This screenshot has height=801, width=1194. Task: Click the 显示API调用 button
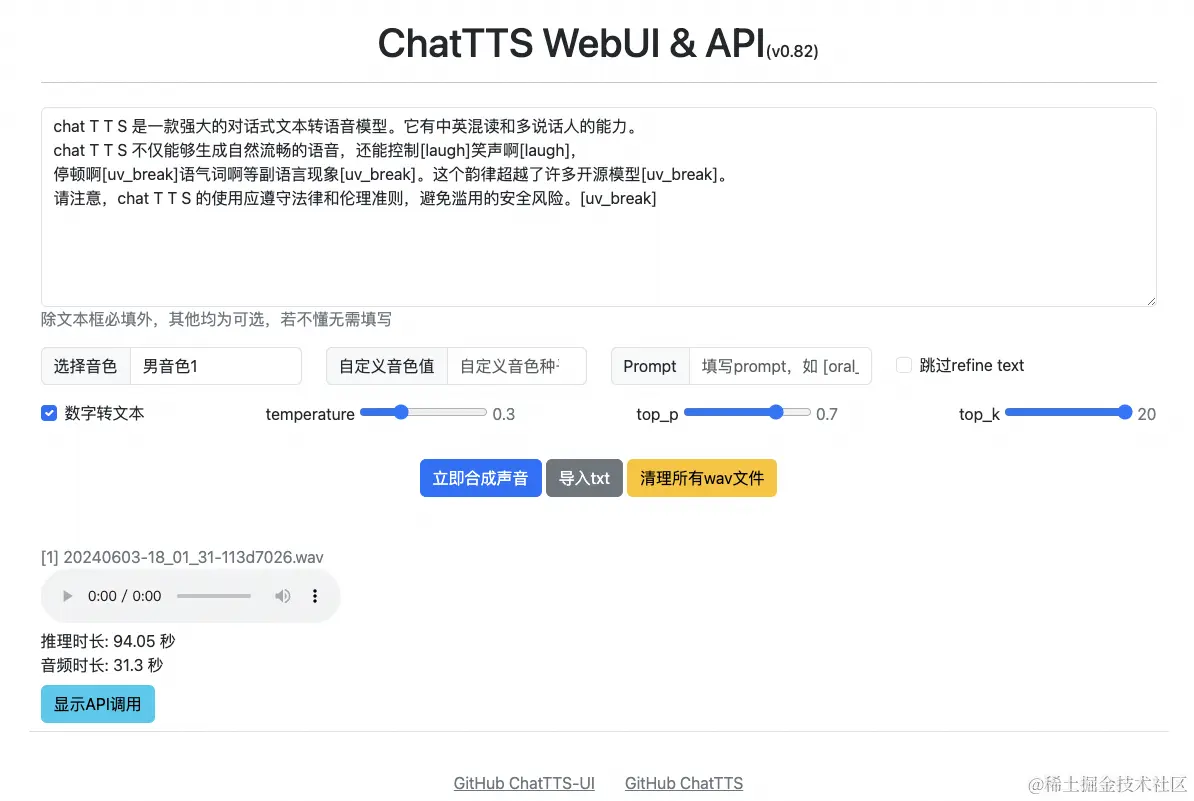coord(97,704)
